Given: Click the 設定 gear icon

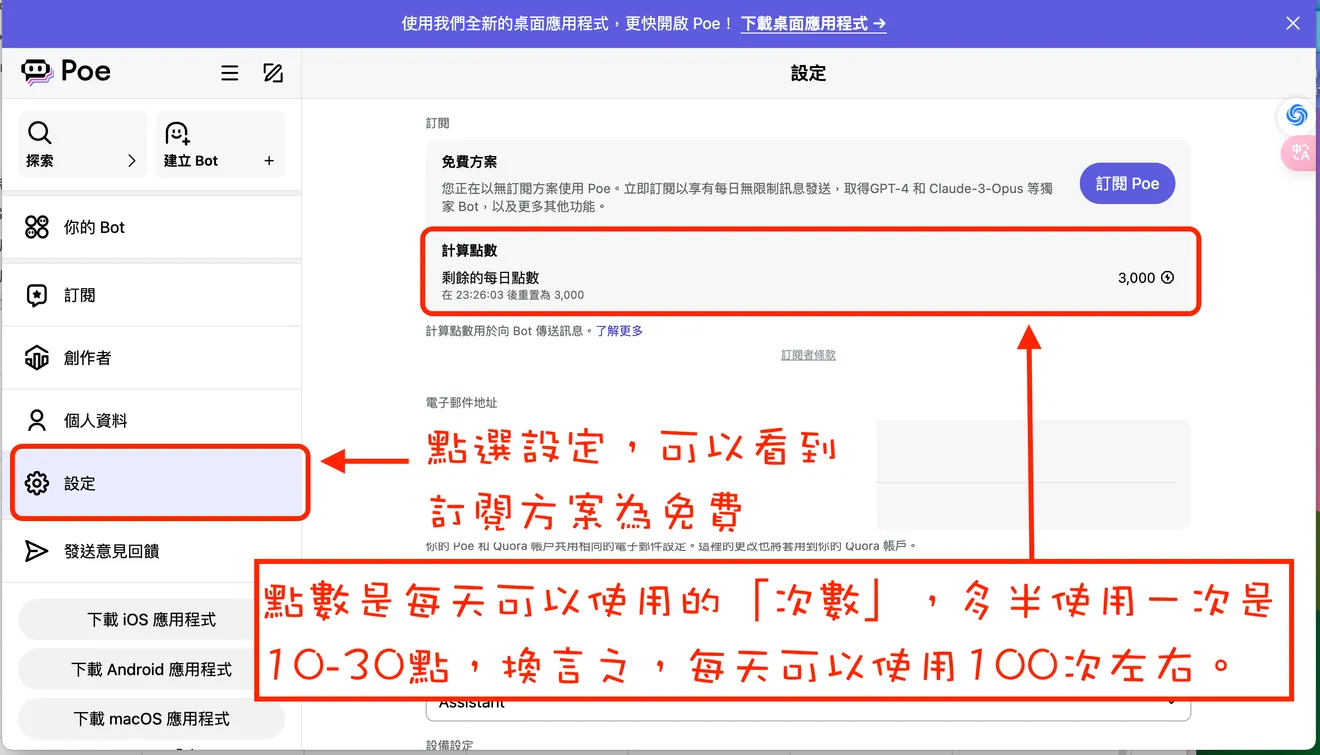Looking at the screenshot, I should [x=37, y=483].
